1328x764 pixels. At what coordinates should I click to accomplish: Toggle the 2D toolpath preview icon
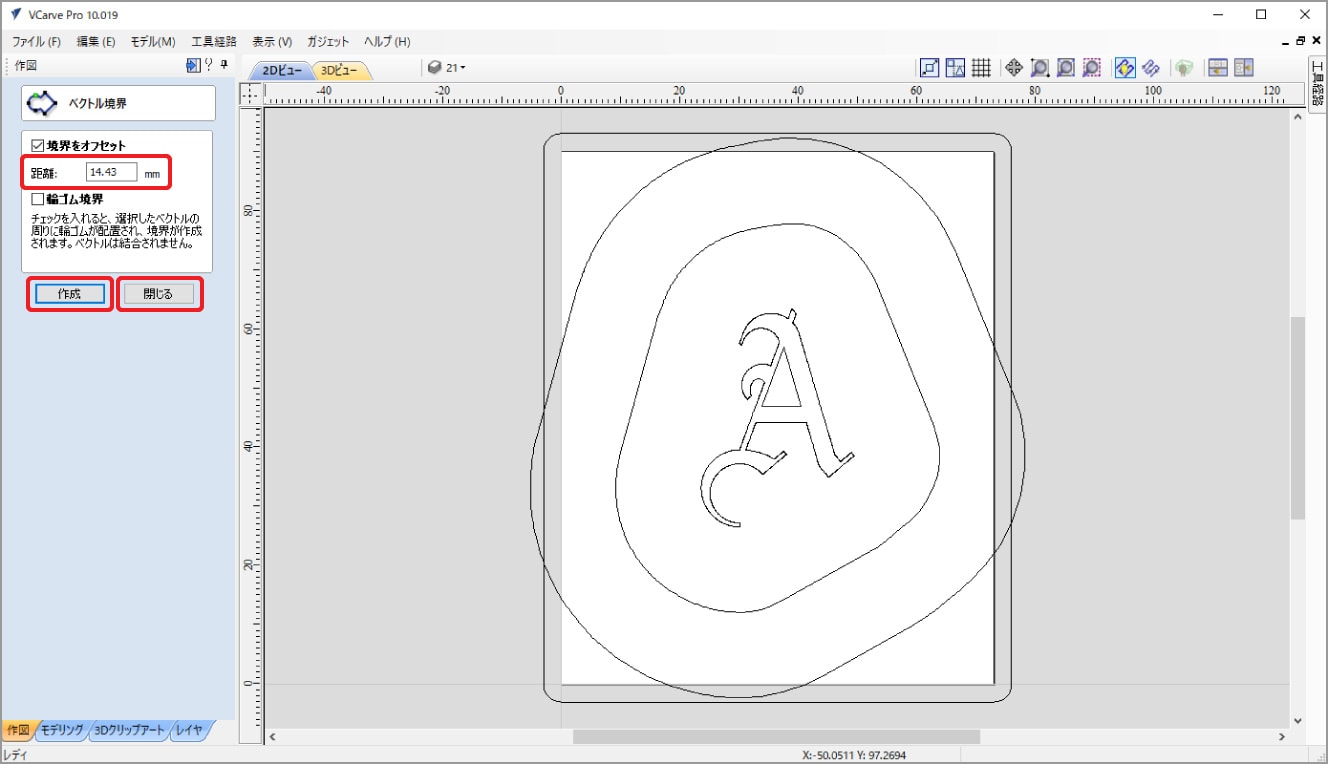[x=1124, y=68]
